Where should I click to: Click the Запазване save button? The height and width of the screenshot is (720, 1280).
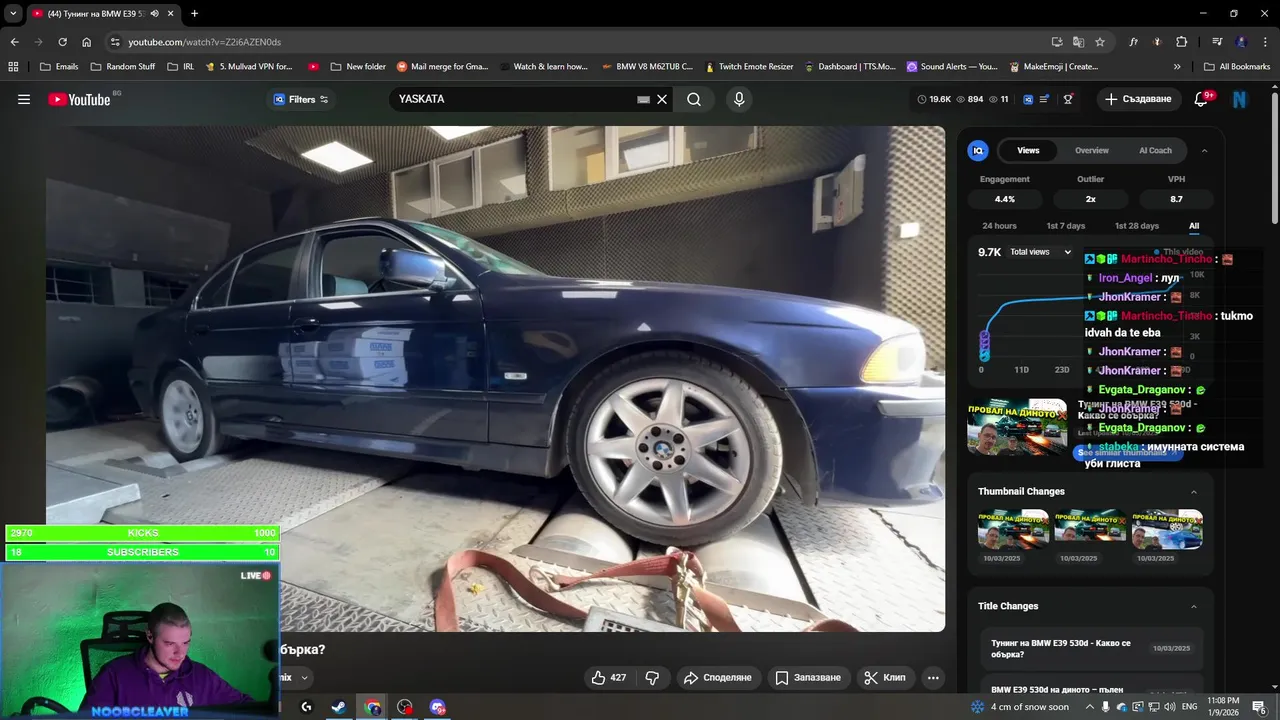pyautogui.click(x=809, y=677)
